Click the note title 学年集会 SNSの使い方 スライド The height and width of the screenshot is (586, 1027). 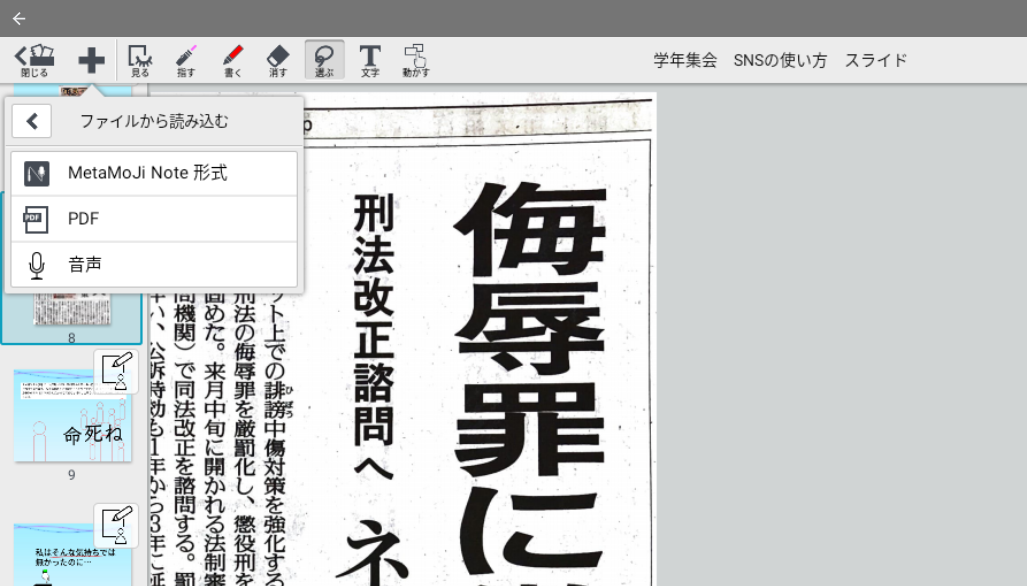coord(780,60)
